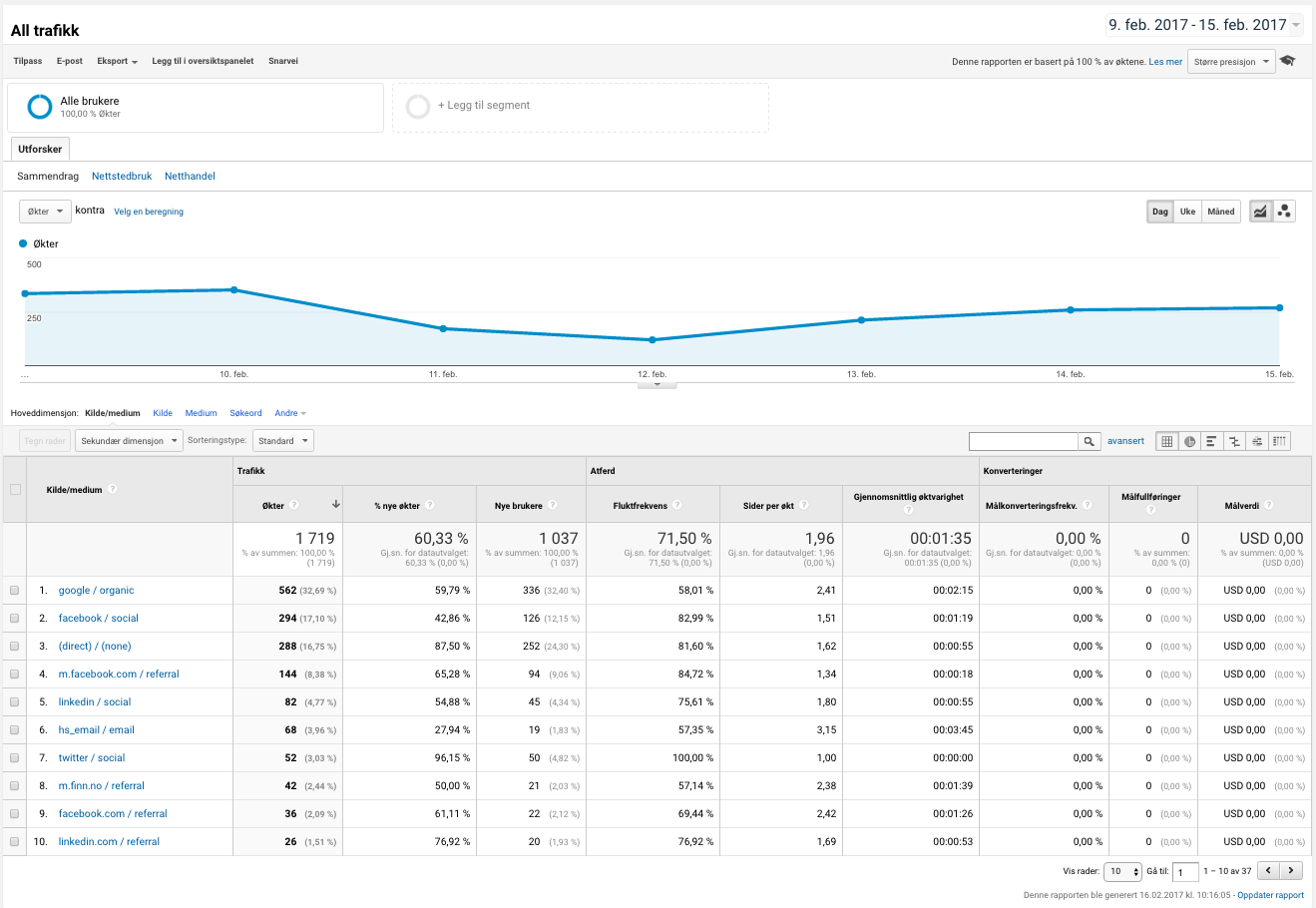This screenshot has height=908, width=1316.
Task: Open the Andre dimension dropdown
Action: coord(290,413)
